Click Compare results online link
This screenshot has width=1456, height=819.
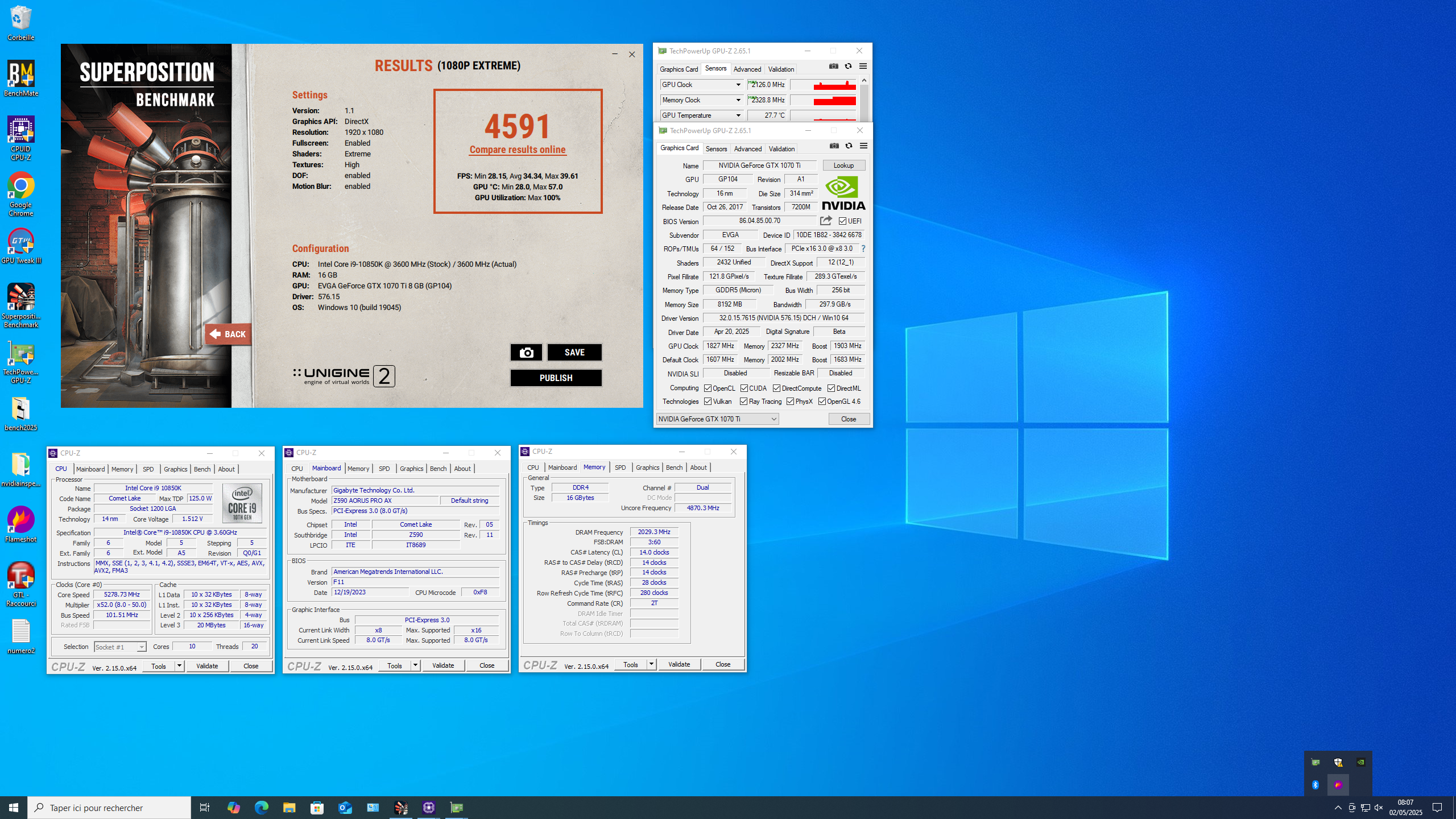coord(517,150)
